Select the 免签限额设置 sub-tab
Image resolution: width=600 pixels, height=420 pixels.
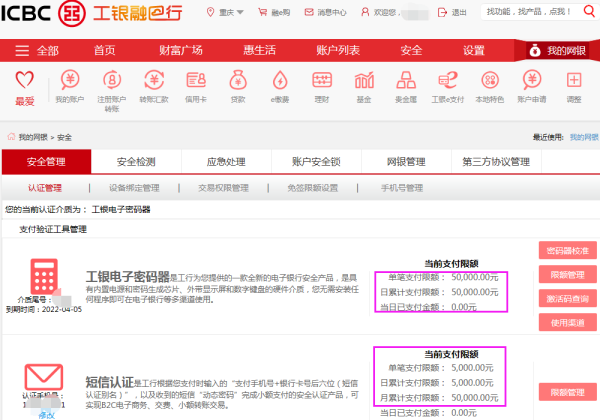pyautogui.click(x=313, y=188)
